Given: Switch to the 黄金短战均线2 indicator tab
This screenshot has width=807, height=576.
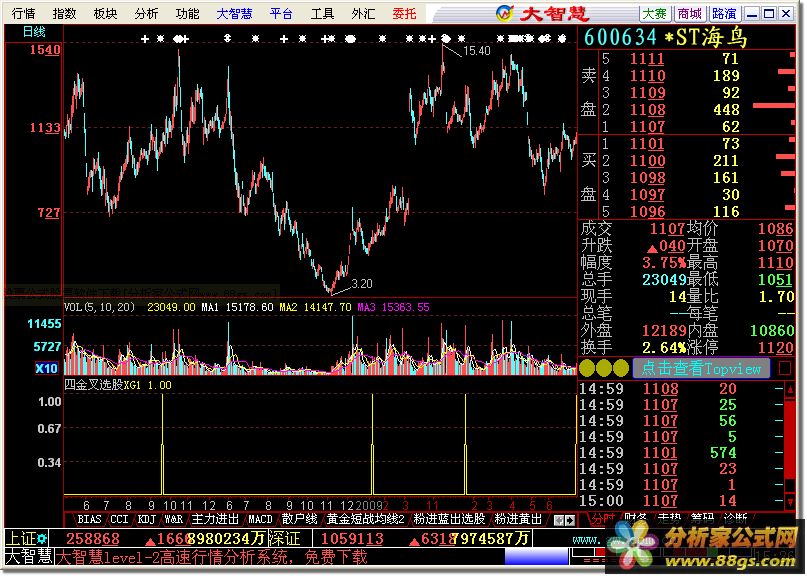Looking at the screenshot, I should [x=365, y=519].
